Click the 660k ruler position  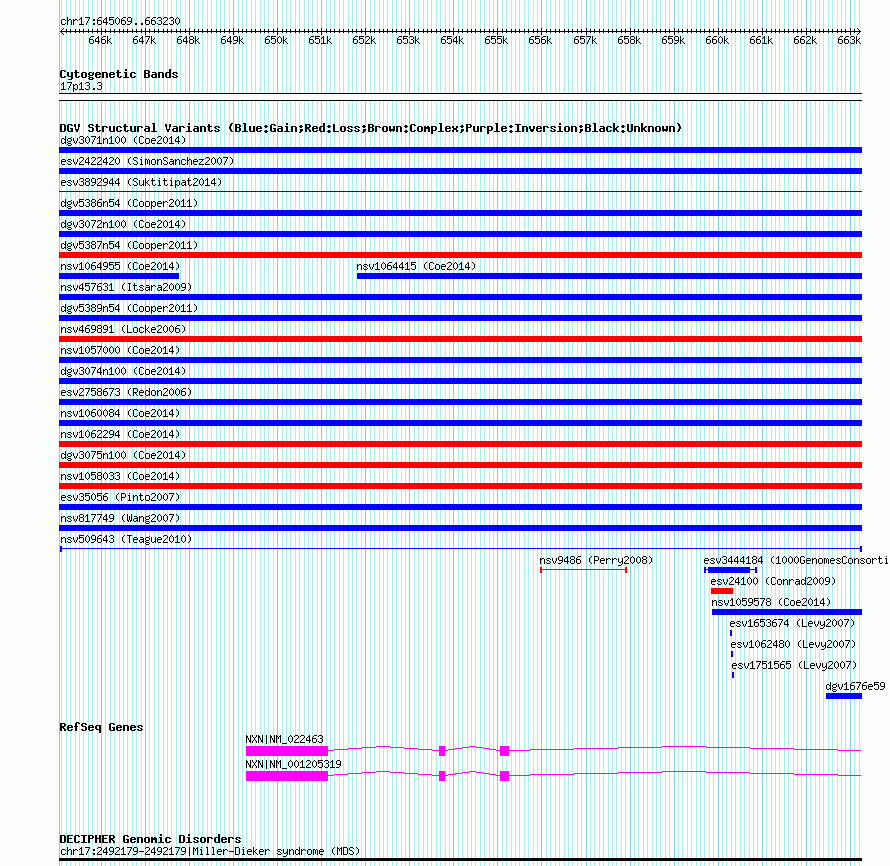717,40
